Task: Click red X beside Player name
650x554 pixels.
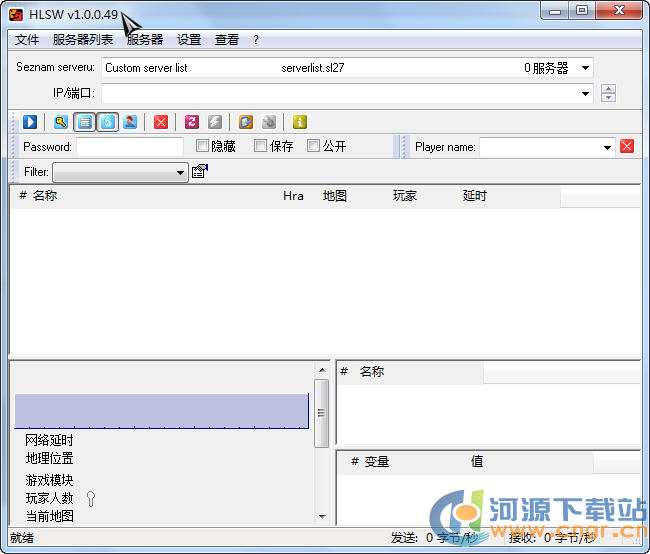Action: (627, 146)
